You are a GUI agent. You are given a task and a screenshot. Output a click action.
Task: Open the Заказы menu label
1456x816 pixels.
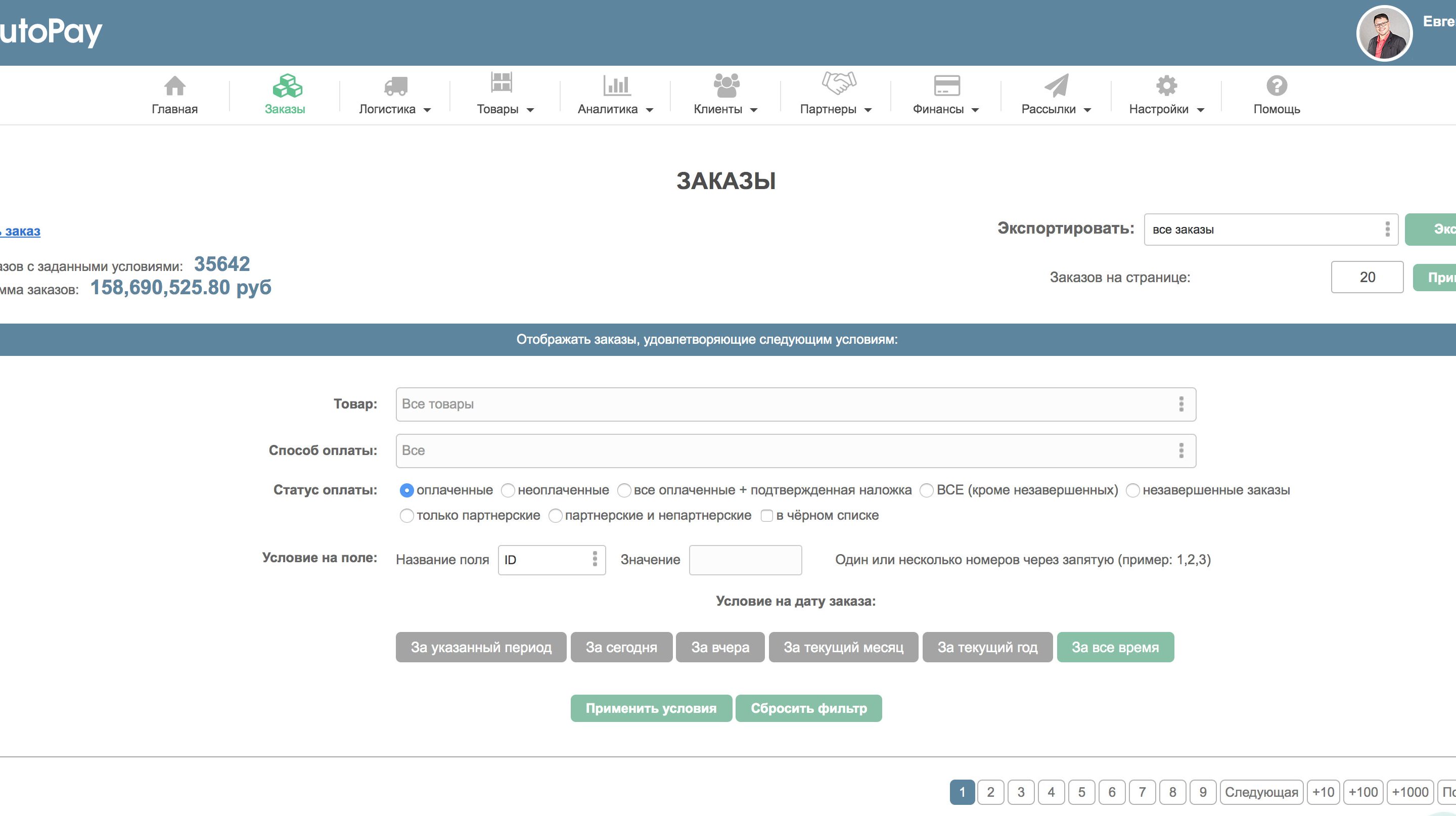pyautogui.click(x=285, y=109)
